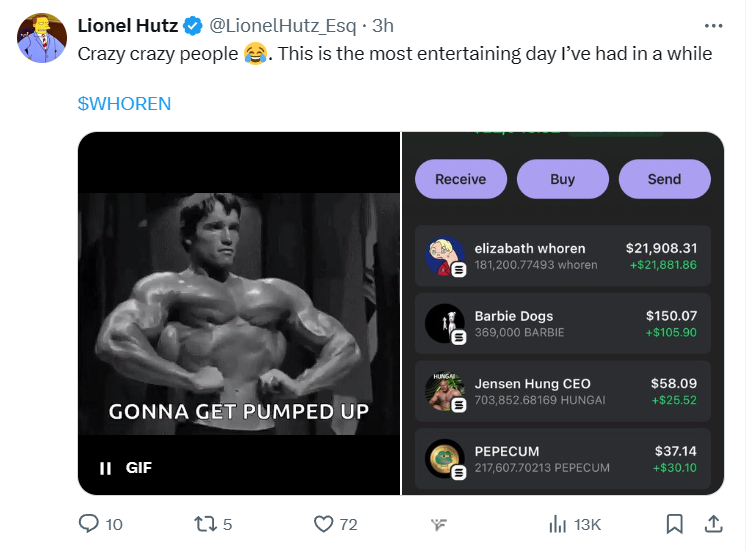The image size is (748, 551).
Task: Select the Barbie Dogs token row
Action: coord(562,323)
